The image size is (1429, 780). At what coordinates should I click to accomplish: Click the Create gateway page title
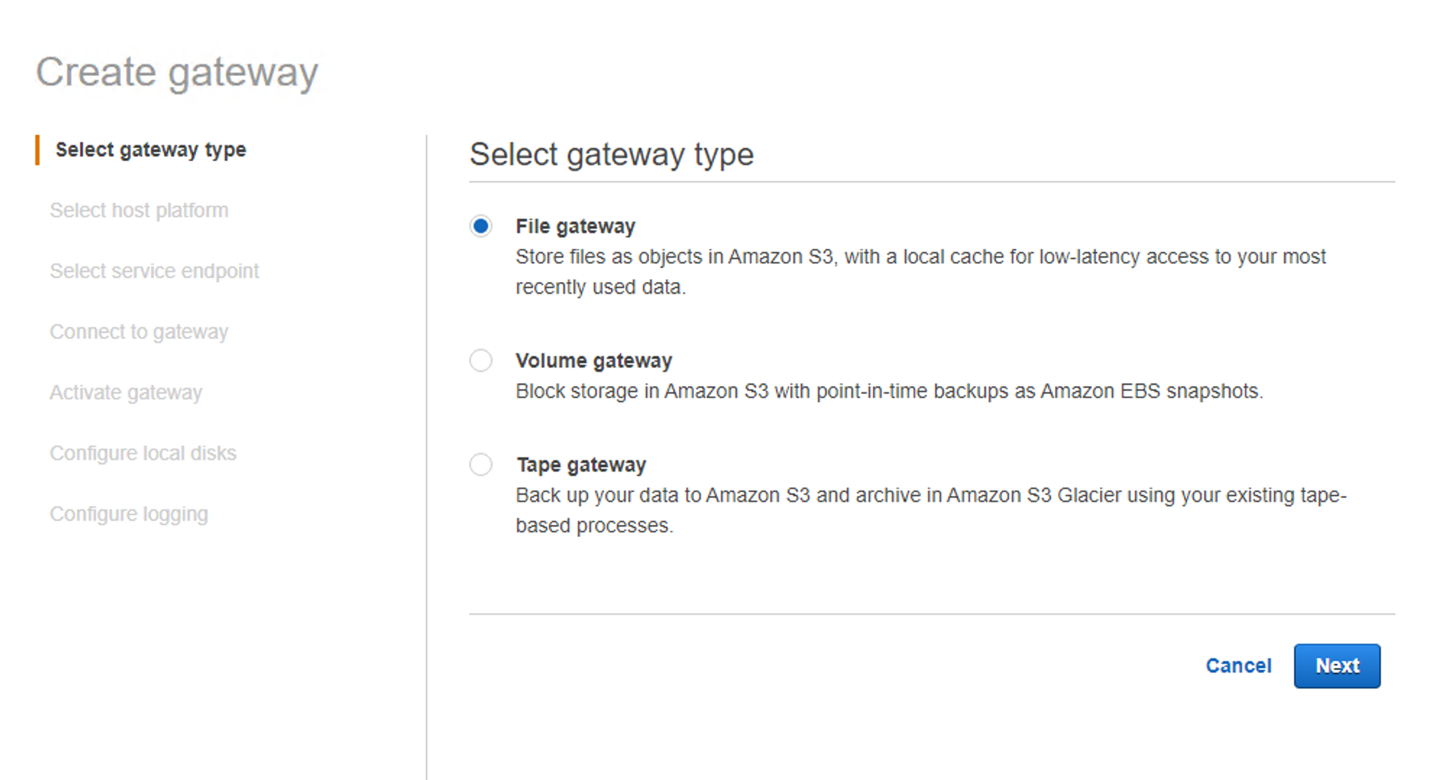177,71
